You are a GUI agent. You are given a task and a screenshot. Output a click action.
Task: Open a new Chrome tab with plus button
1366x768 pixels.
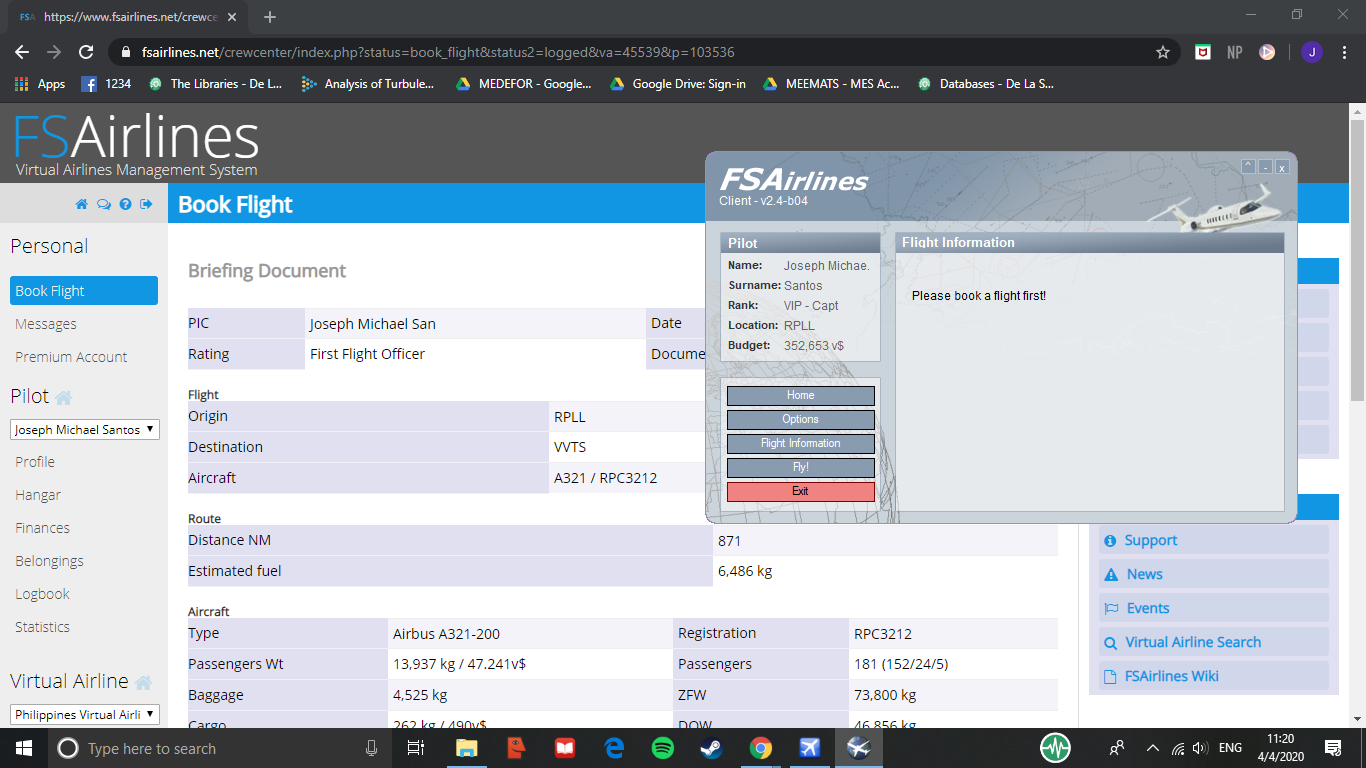[270, 17]
